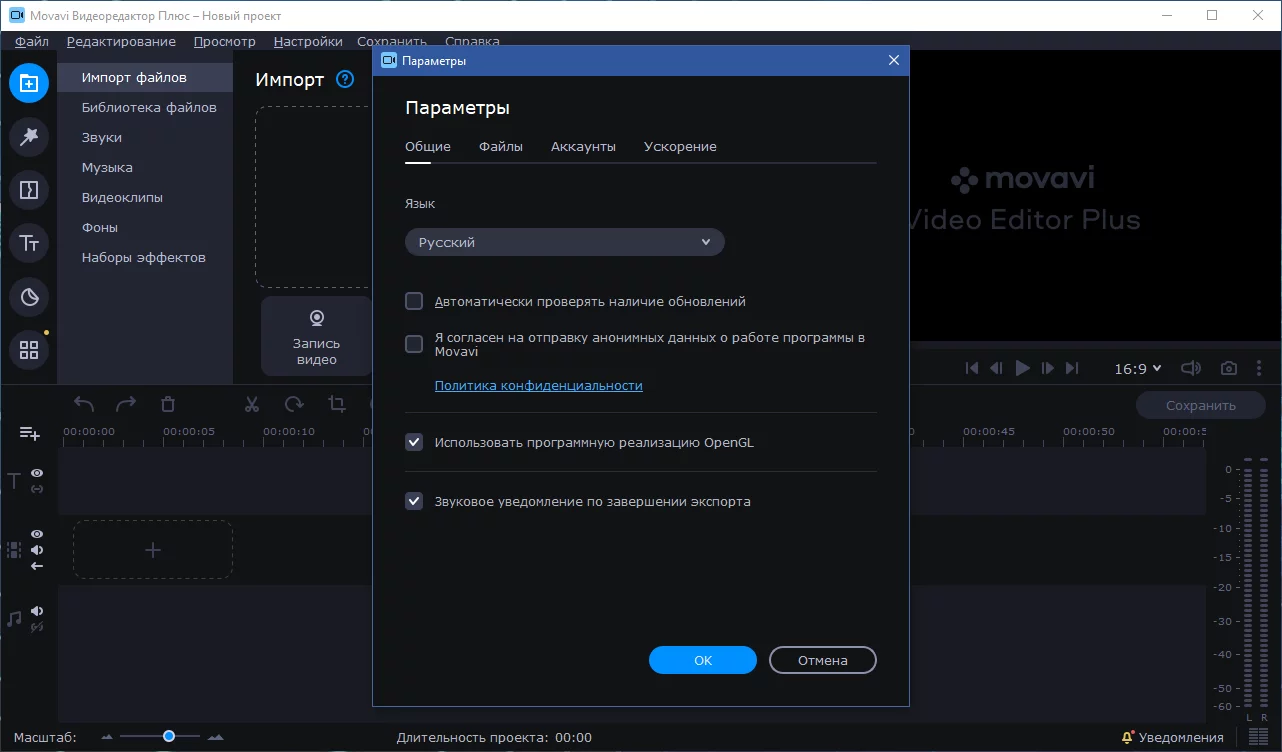Step to next frame
This screenshot has width=1282, height=752.
tap(1048, 368)
